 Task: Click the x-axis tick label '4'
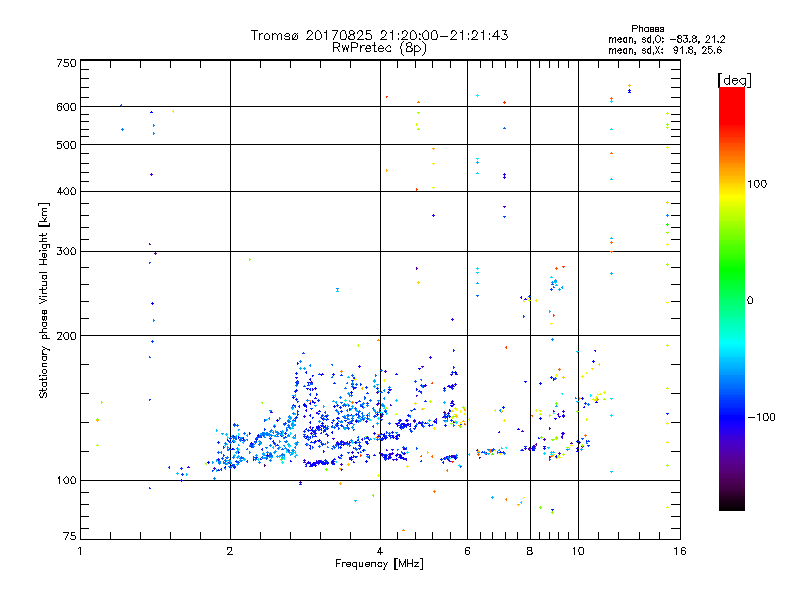pos(380,551)
